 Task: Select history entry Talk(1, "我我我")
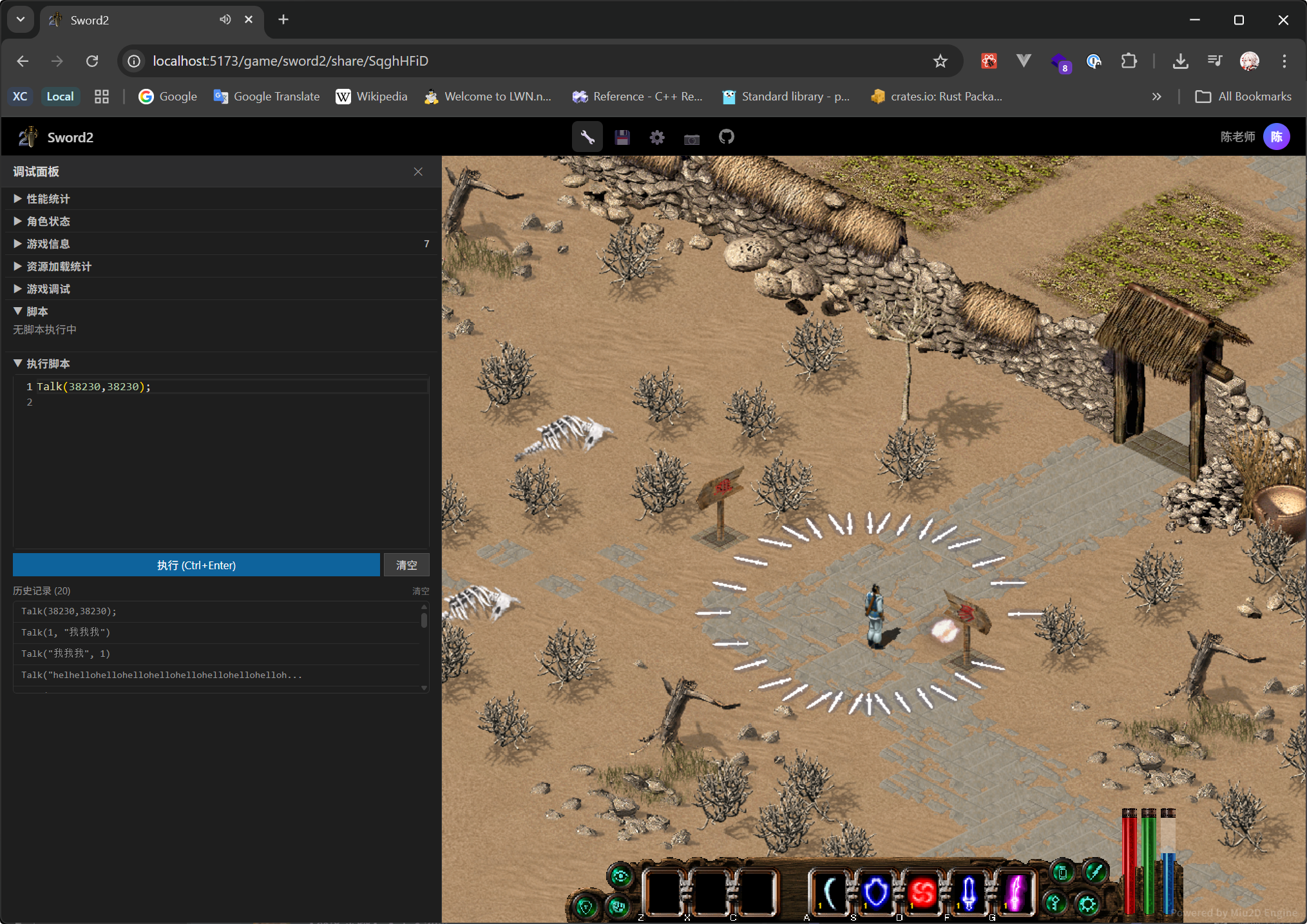[217, 632]
